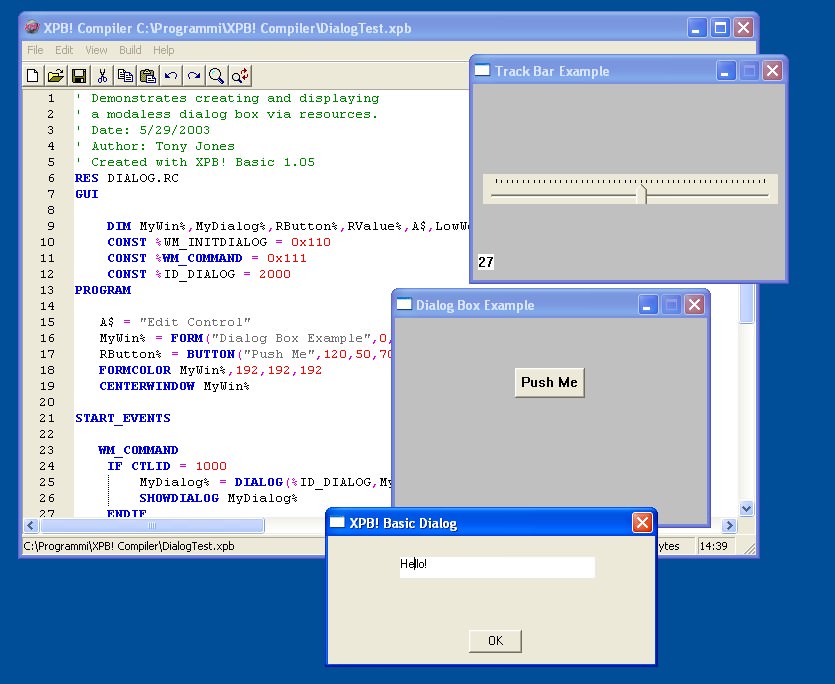835x684 pixels.
Task: Redo the edit with the toolbar arrow
Action: pyautogui.click(x=194, y=76)
